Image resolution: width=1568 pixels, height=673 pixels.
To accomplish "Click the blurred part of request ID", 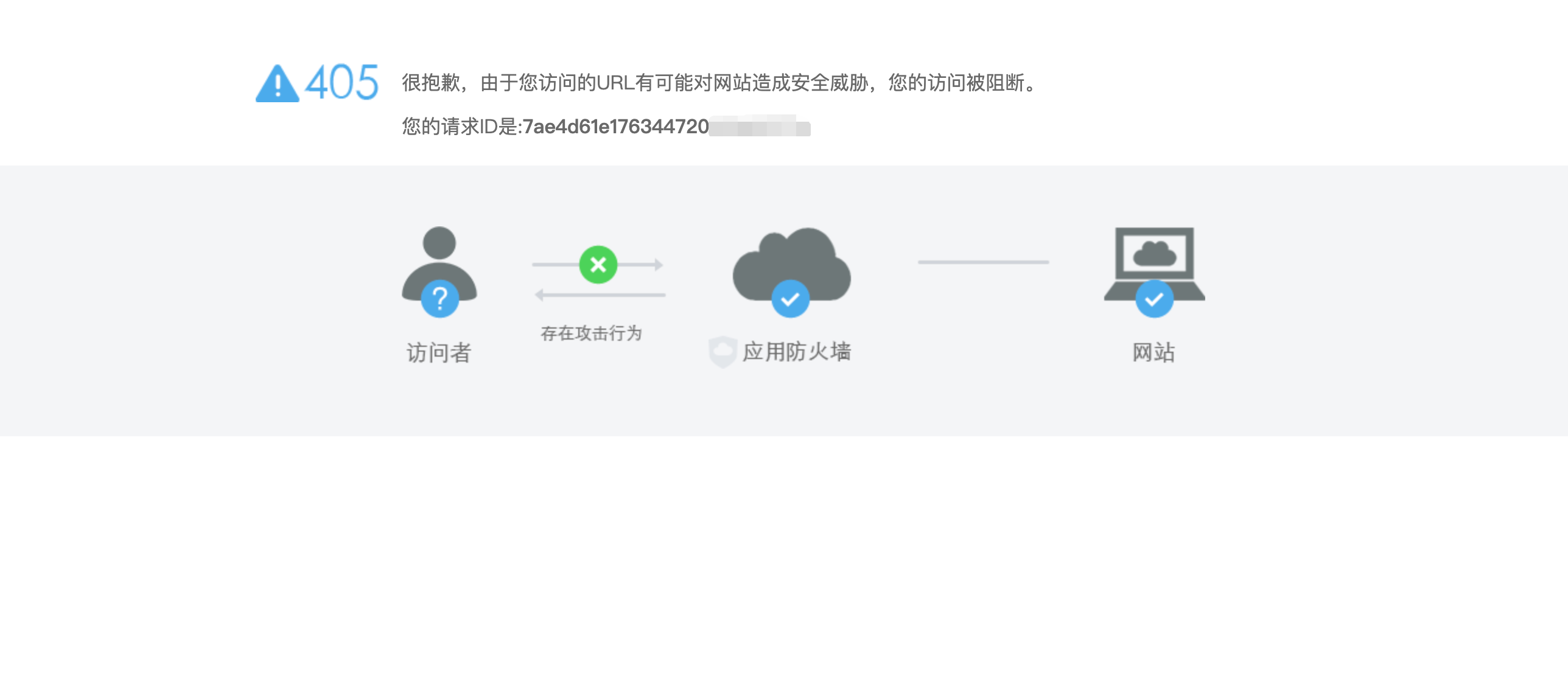I will click(x=760, y=127).
